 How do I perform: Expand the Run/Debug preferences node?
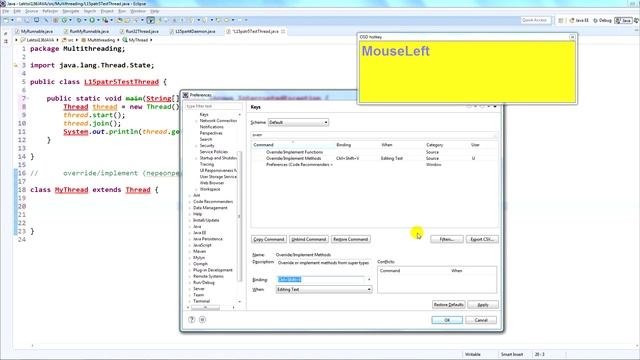[190, 282]
